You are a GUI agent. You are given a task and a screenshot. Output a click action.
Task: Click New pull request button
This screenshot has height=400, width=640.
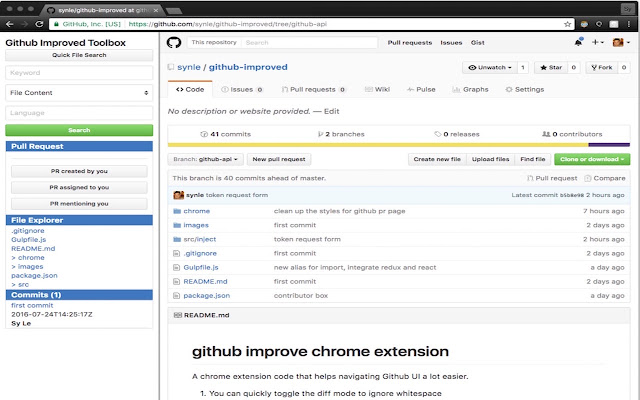279,159
